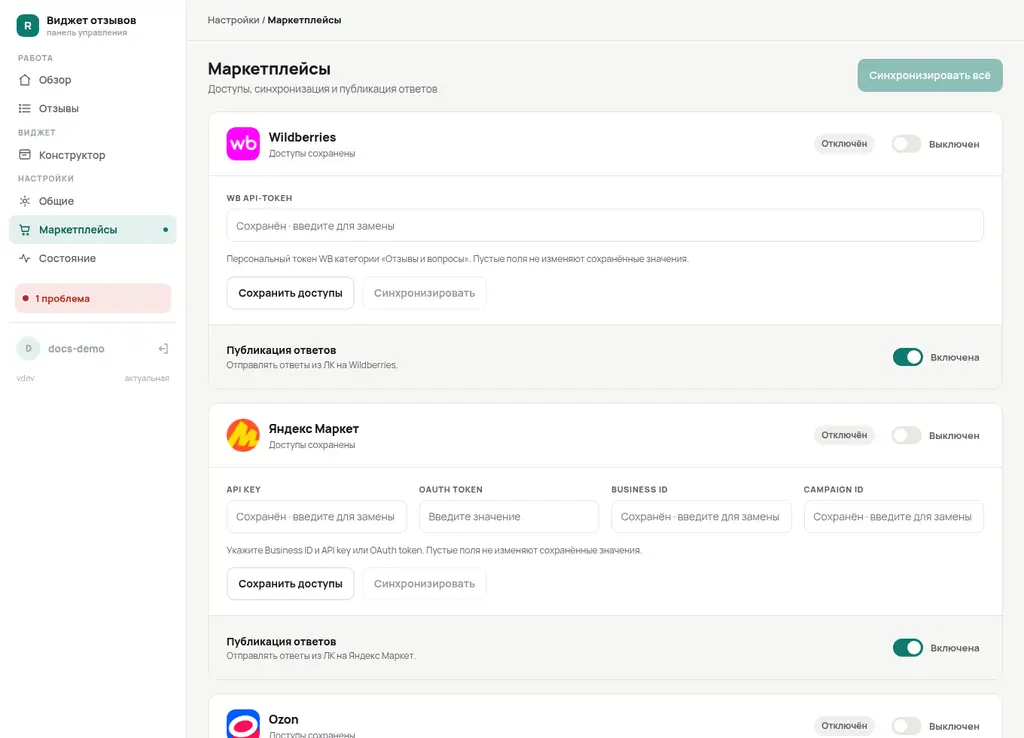Enable the Ozon marketplace toggle

click(x=906, y=726)
